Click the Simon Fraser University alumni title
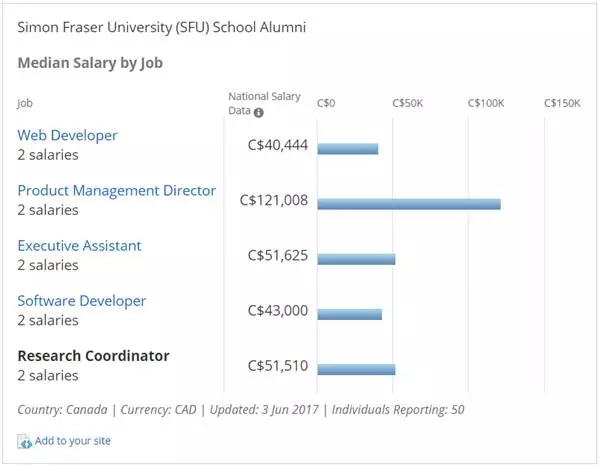The width and height of the screenshot is (600, 466). [161, 26]
